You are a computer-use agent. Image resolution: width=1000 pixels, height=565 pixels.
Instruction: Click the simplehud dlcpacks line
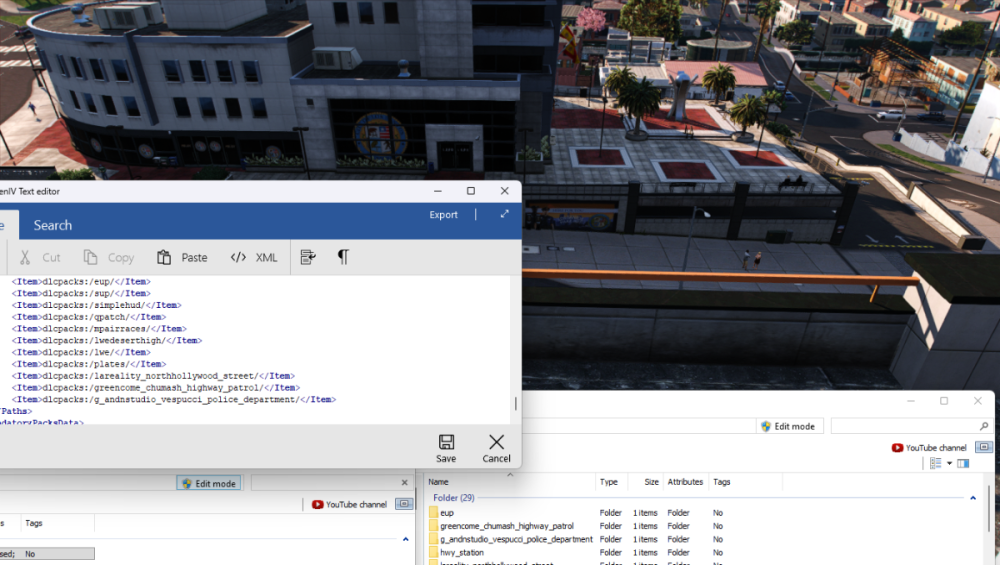[x=96, y=305]
